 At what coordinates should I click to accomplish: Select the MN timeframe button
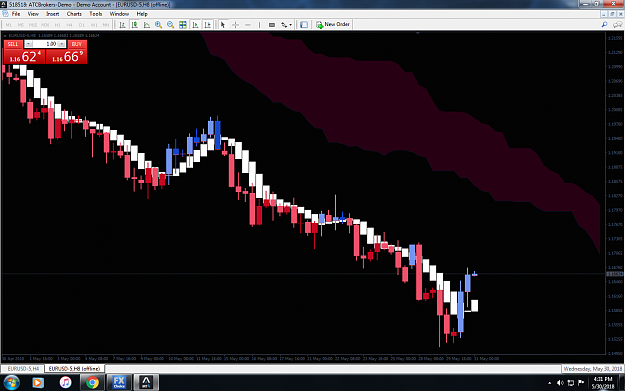pos(106,25)
